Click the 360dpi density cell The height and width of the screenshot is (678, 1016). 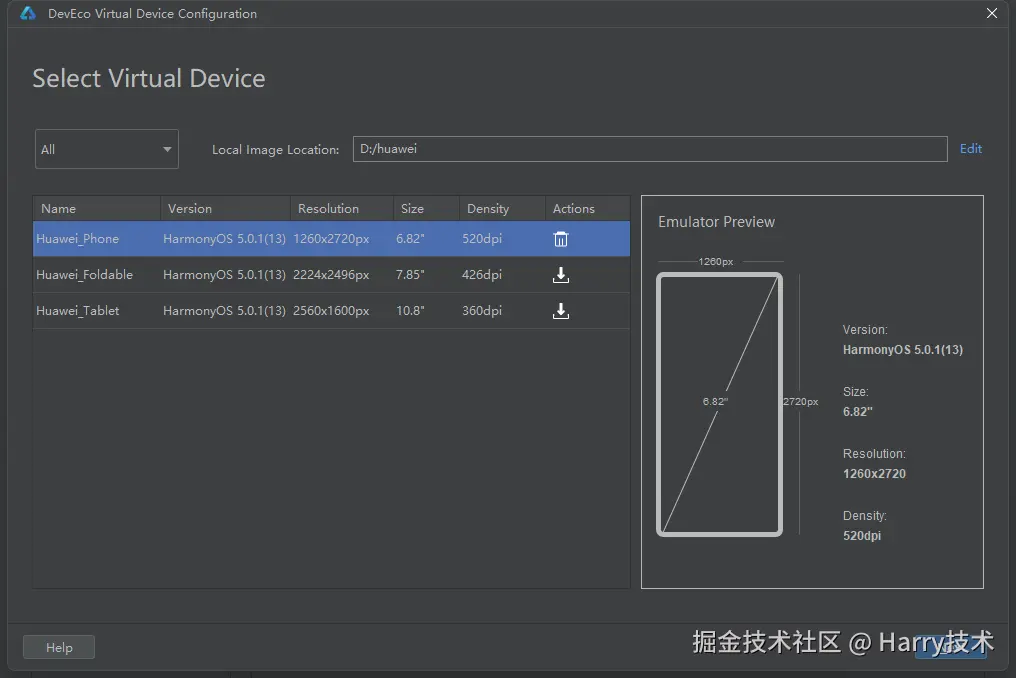481,310
